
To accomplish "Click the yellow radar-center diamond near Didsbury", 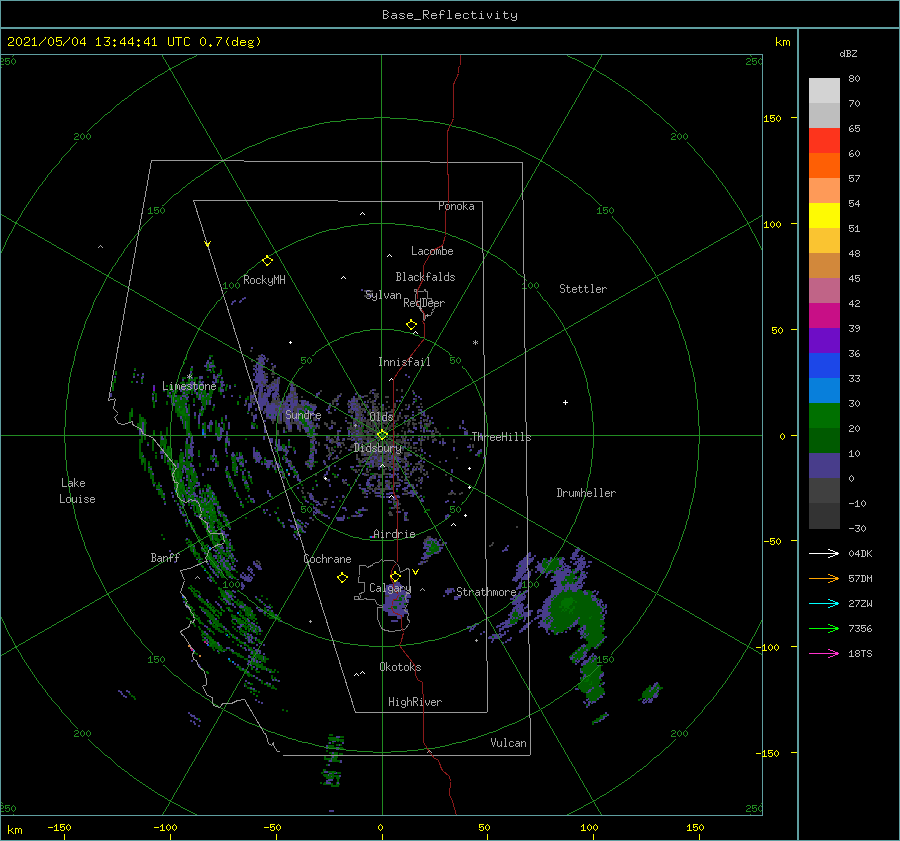I will pyautogui.click(x=382, y=435).
